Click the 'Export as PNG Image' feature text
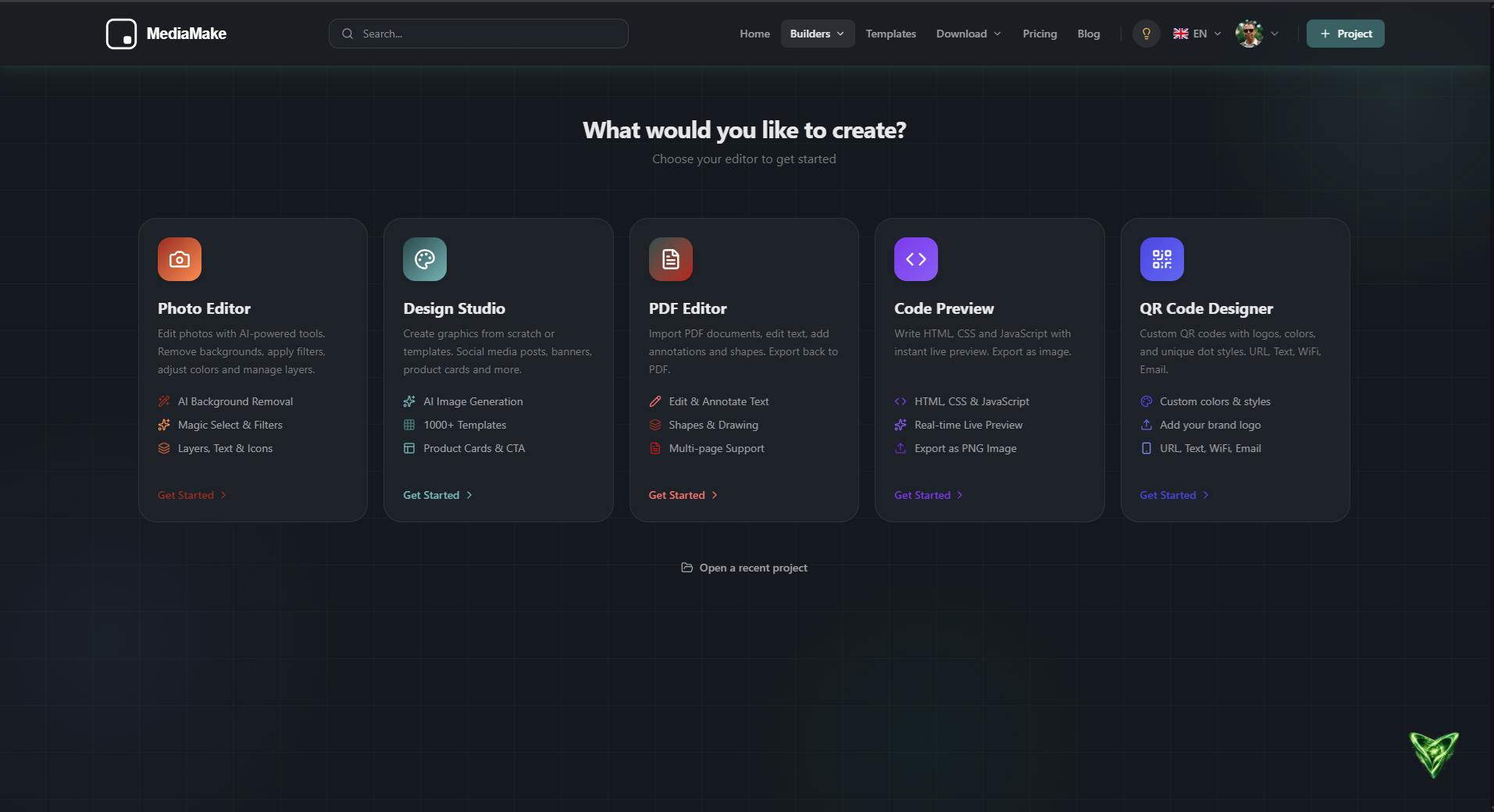Viewport: 1494px width, 812px height. click(965, 448)
